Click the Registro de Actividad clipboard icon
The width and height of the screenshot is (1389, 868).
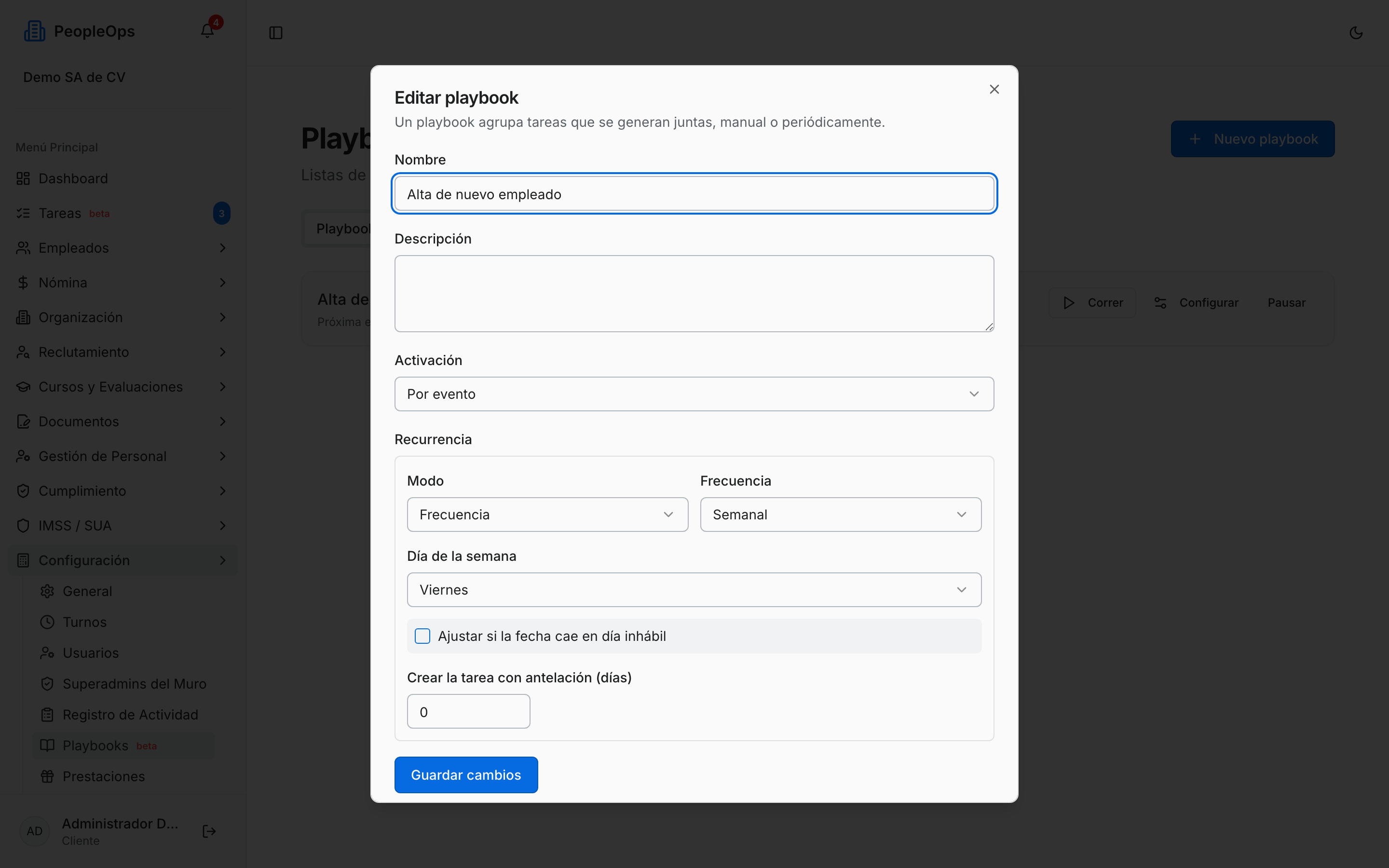click(x=47, y=715)
